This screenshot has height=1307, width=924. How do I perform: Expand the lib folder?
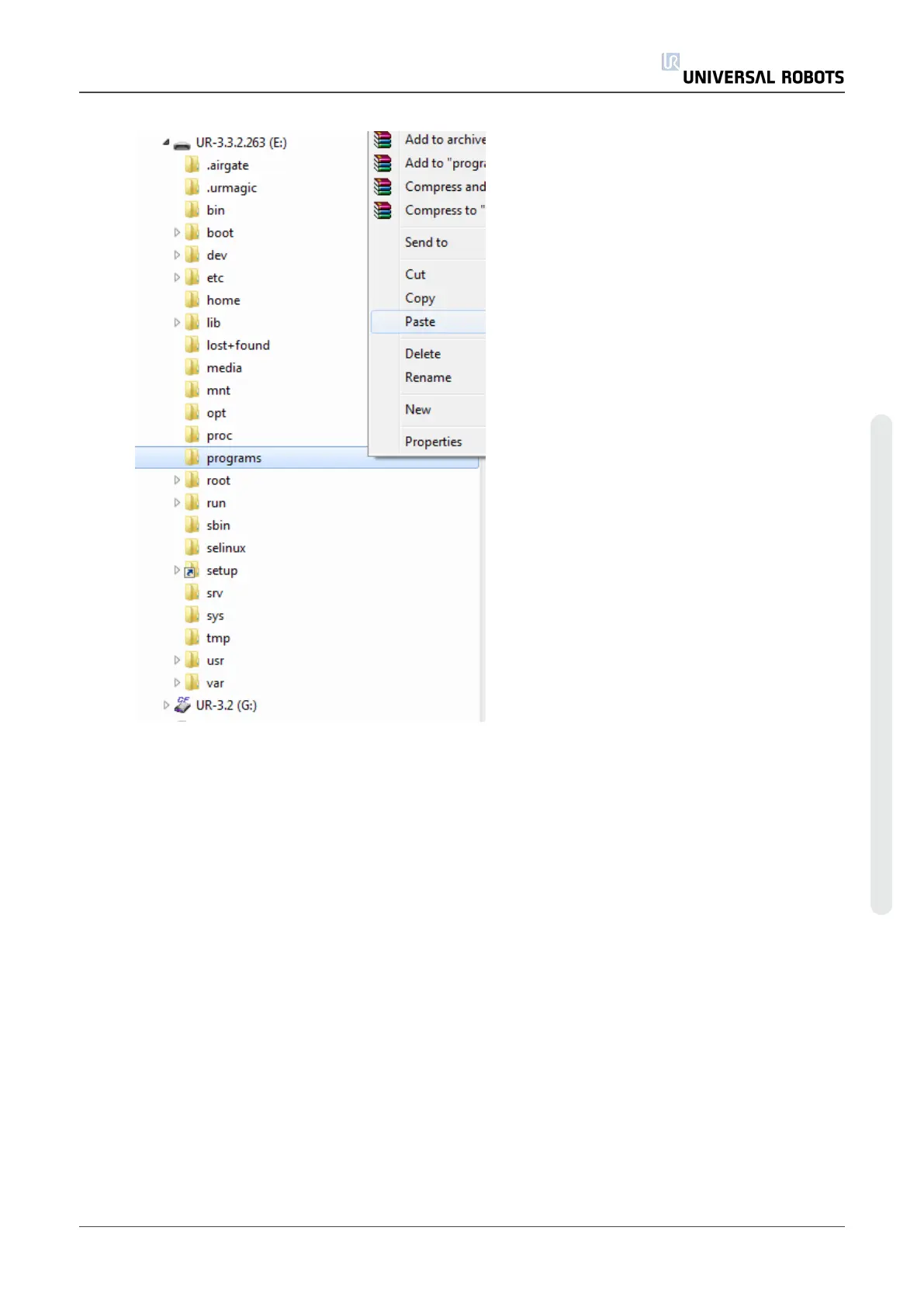point(177,322)
